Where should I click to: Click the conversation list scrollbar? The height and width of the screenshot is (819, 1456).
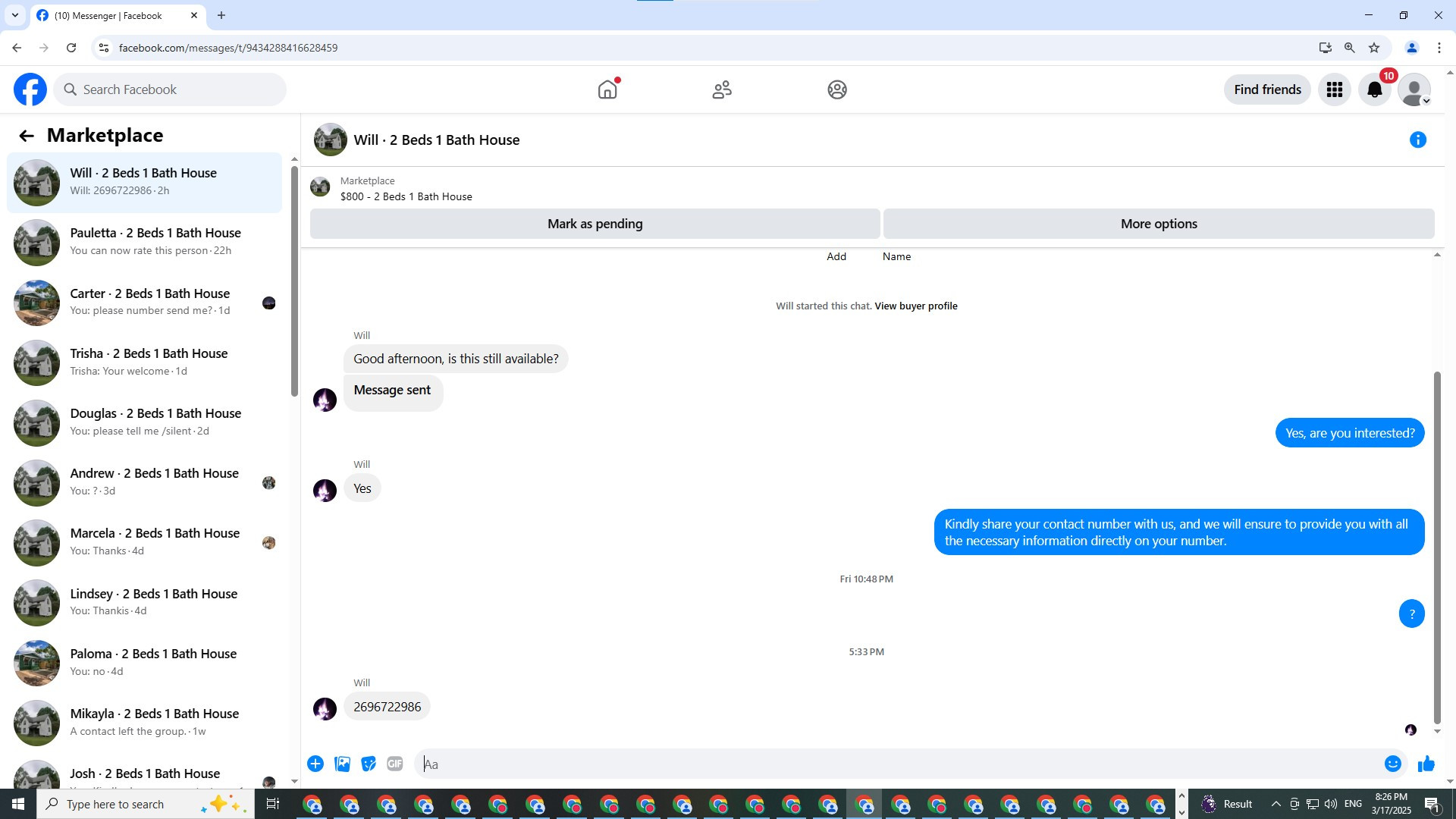294,281
